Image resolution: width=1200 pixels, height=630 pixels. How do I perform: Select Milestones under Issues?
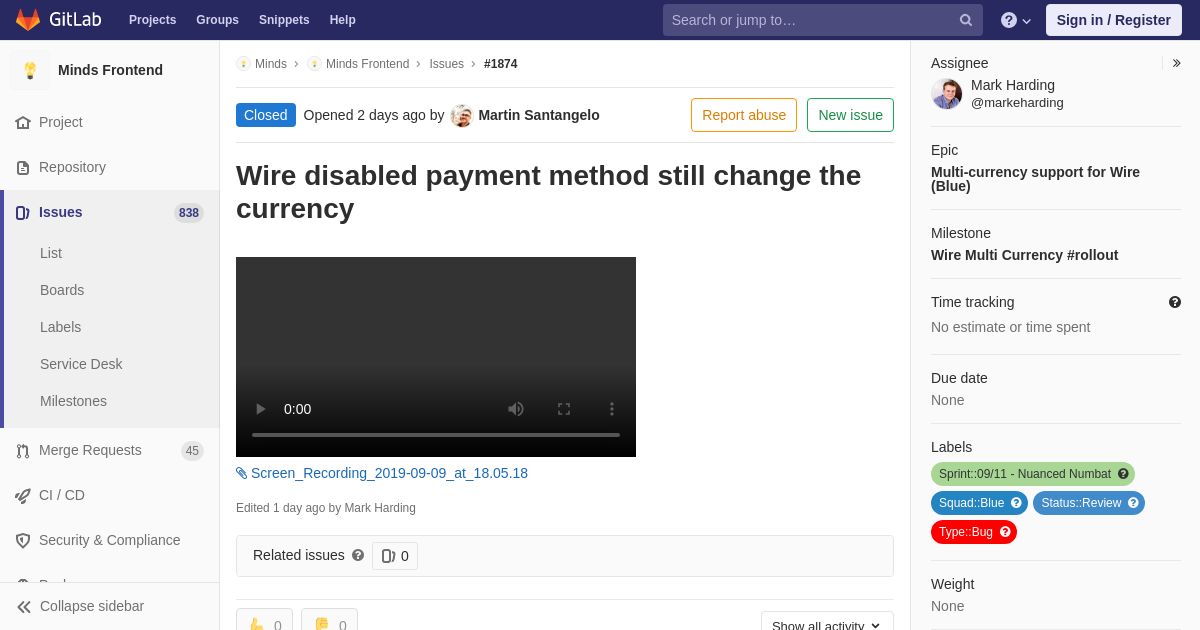click(73, 401)
